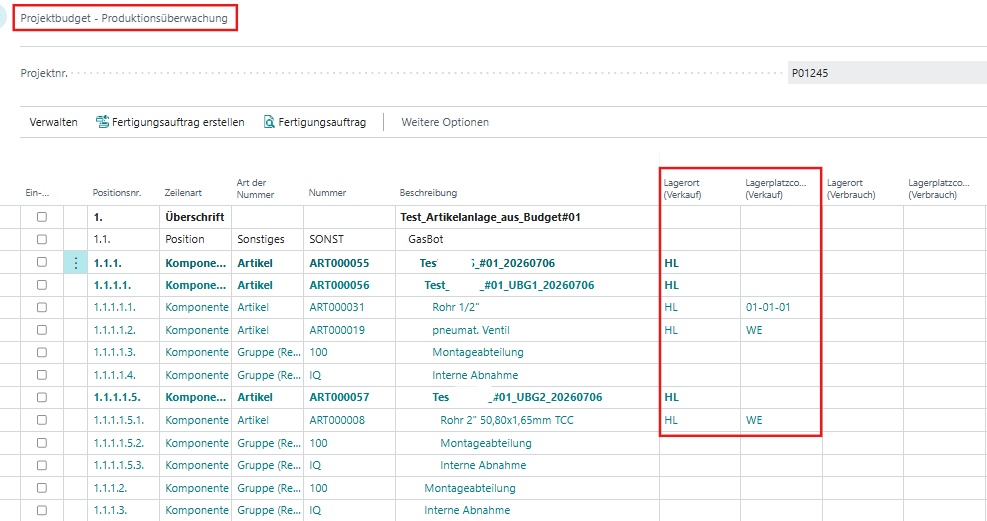Open the Verwalten menu
Viewport: 987px width, 521px height.
pos(54,122)
